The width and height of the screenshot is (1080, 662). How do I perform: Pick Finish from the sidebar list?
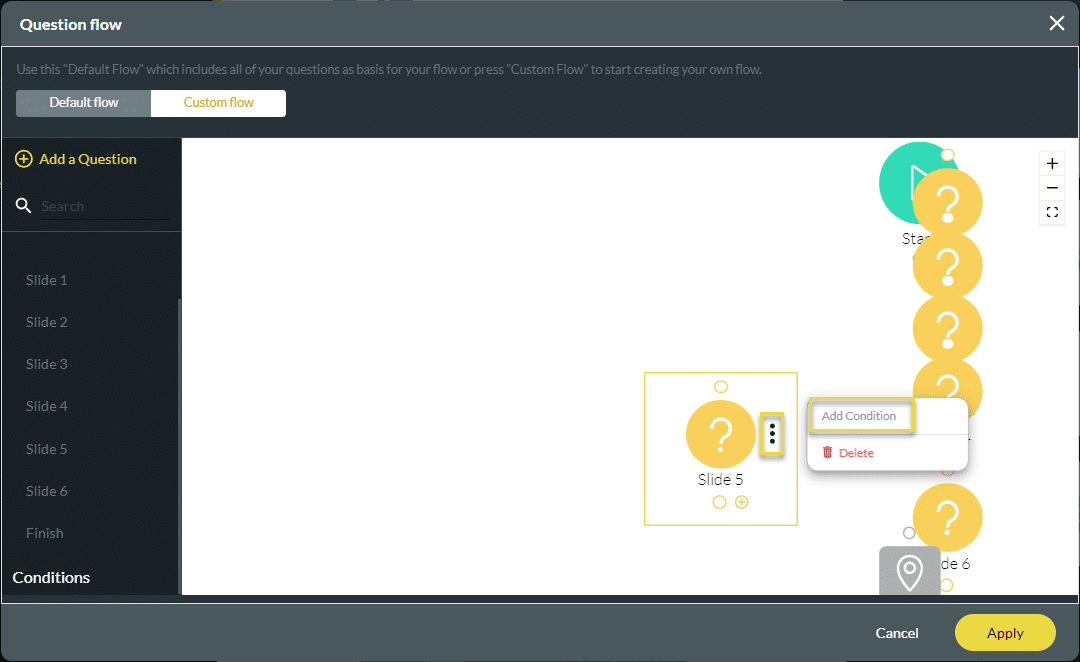pos(45,533)
